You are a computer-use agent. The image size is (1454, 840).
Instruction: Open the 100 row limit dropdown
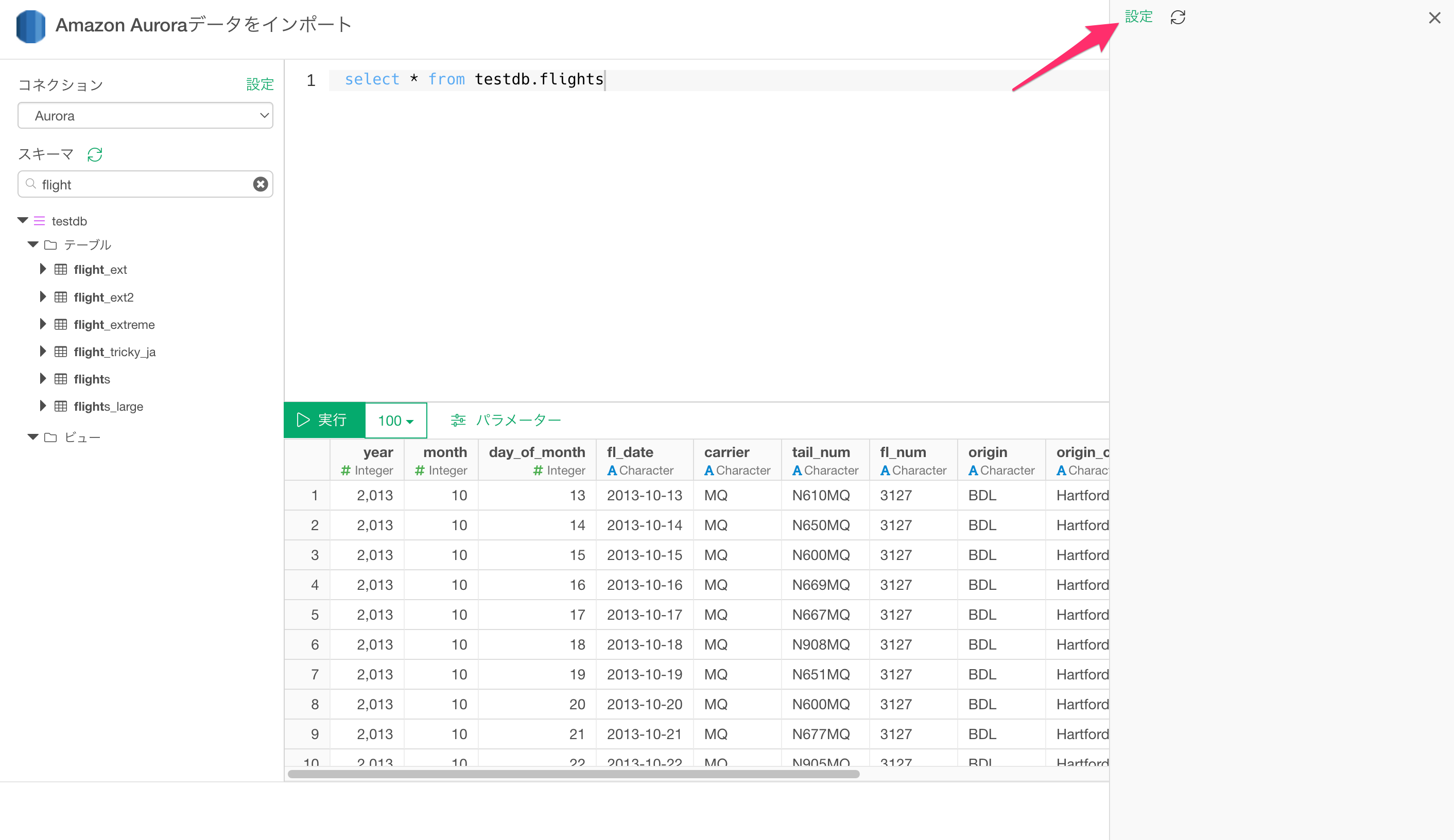pyautogui.click(x=396, y=420)
